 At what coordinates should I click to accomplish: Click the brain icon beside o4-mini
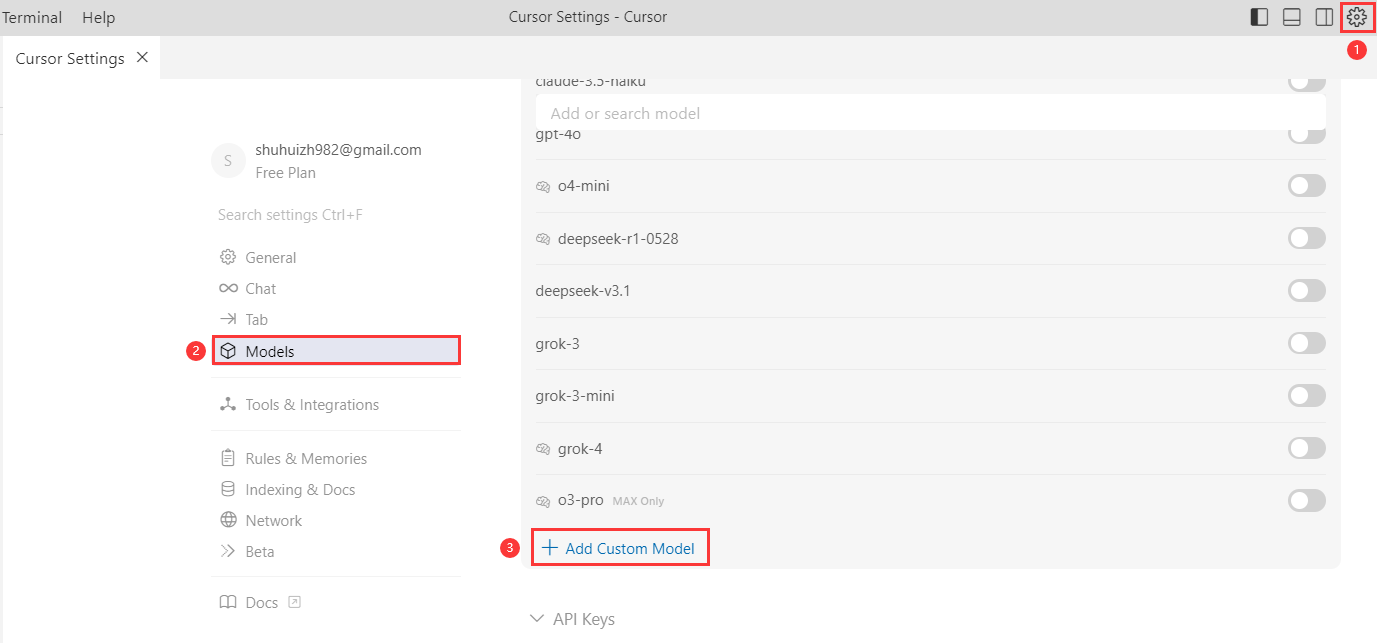click(x=544, y=186)
